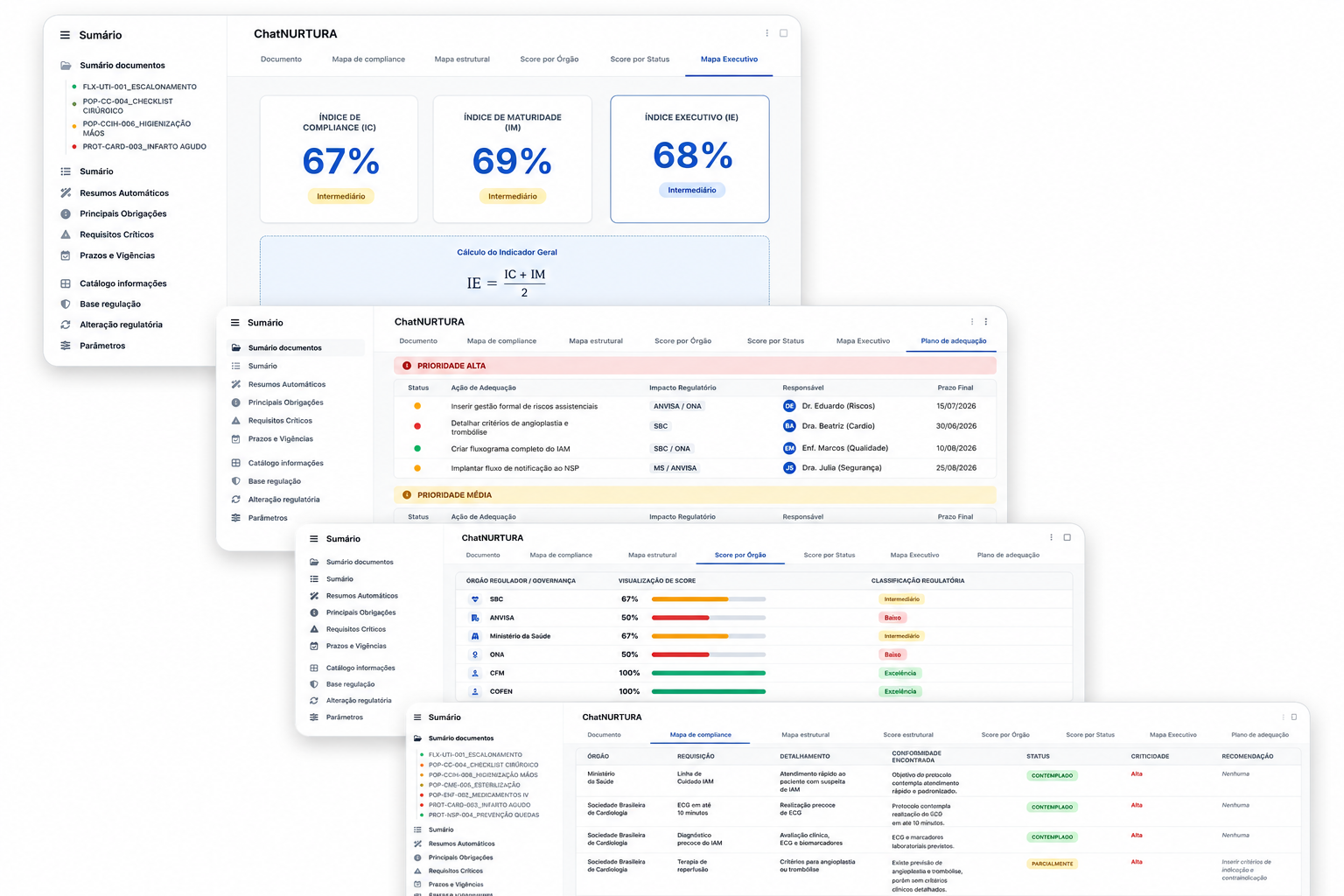The height and width of the screenshot is (896, 1344).
Task: Select POP-ENF-002_MEDICAMENTOS IV in bottom window tree
Action: [x=479, y=795]
